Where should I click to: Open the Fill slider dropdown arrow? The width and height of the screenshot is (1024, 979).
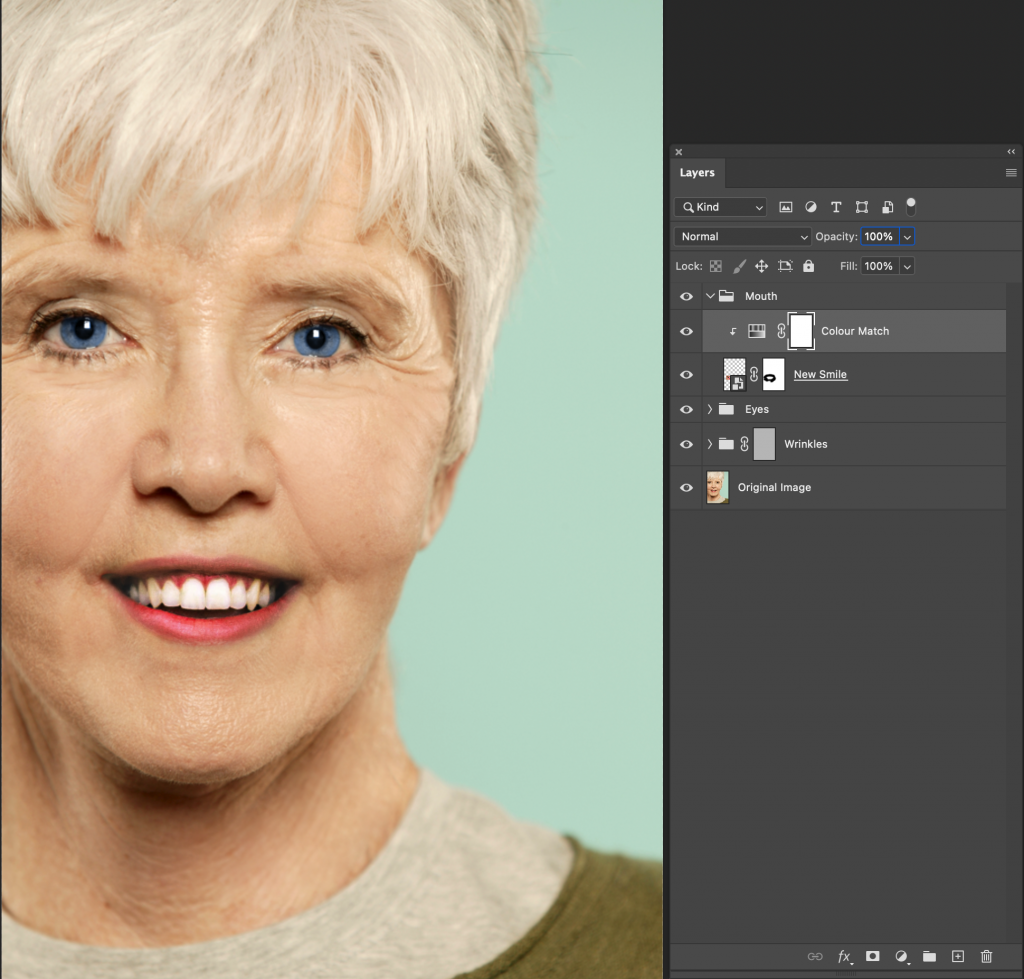click(x=907, y=266)
